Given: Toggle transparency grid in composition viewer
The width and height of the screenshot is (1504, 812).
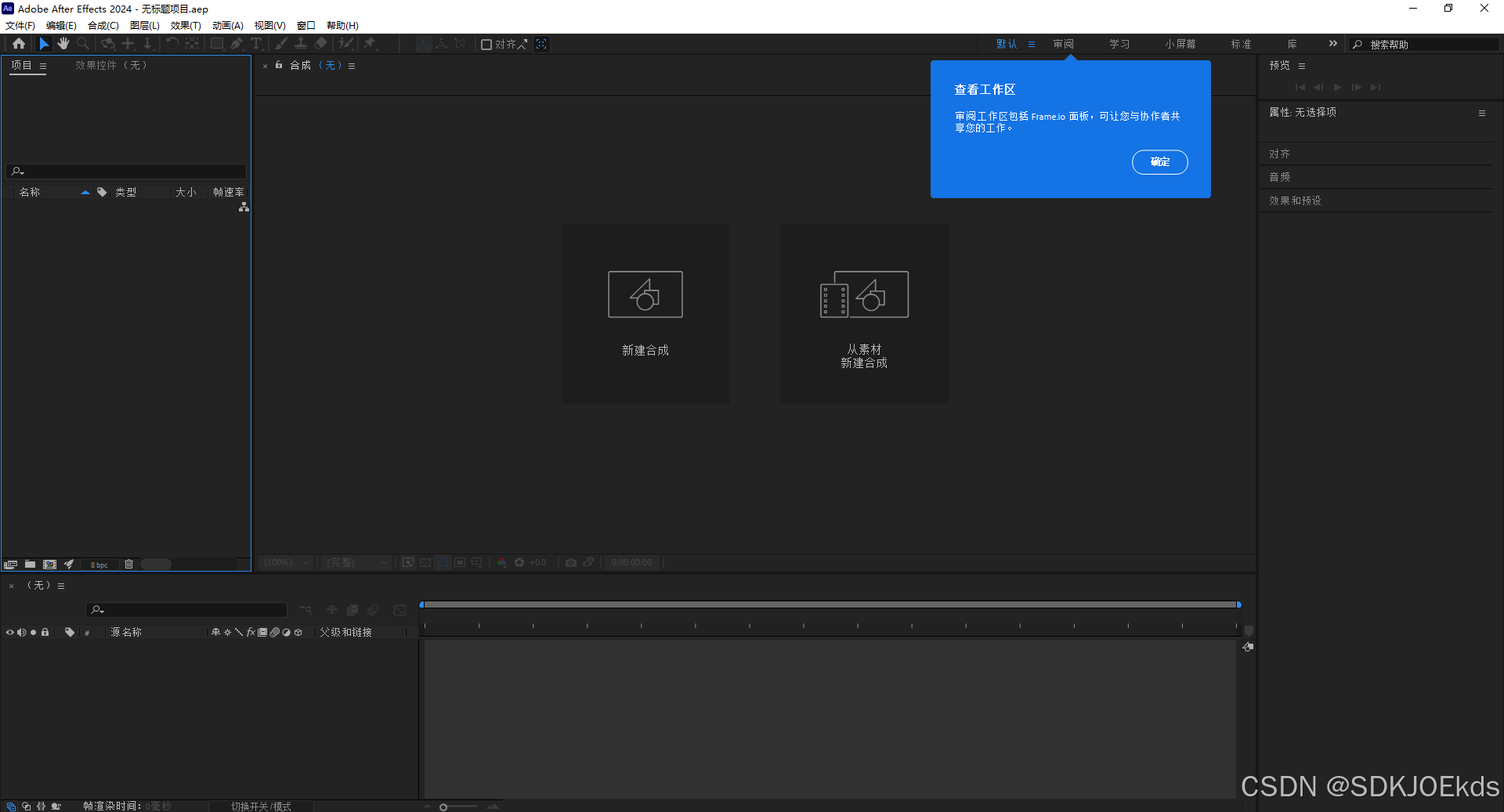Looking at the screenshot, I should point(425,562).
